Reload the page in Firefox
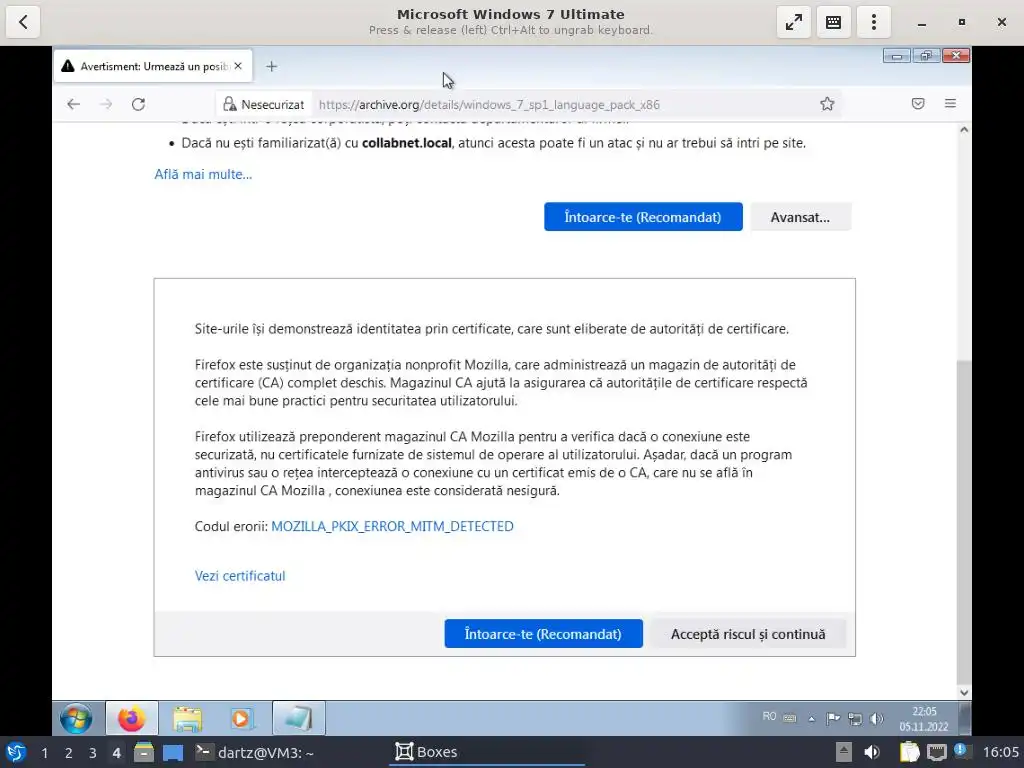The width and height of the screenshot is (1024, 768). (x=138, y=104)
